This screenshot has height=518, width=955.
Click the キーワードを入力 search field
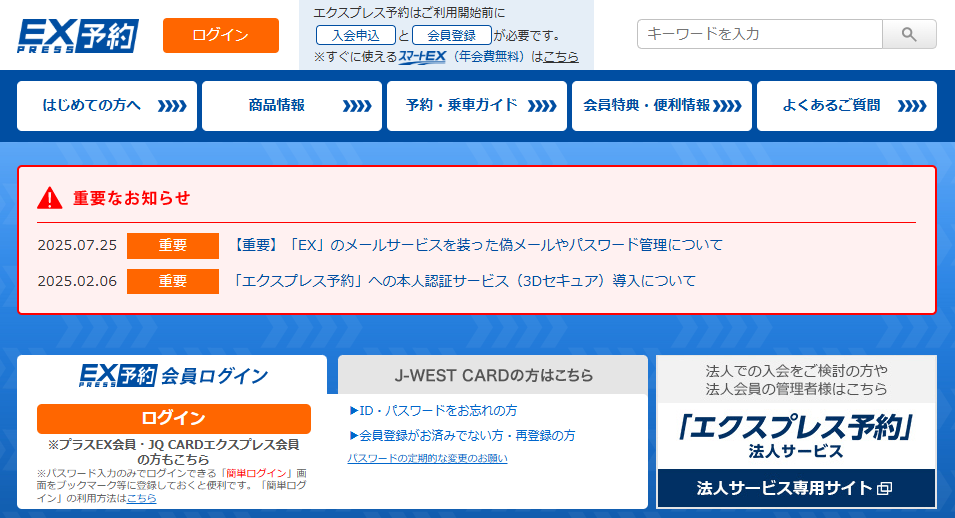tap(759, 34)
